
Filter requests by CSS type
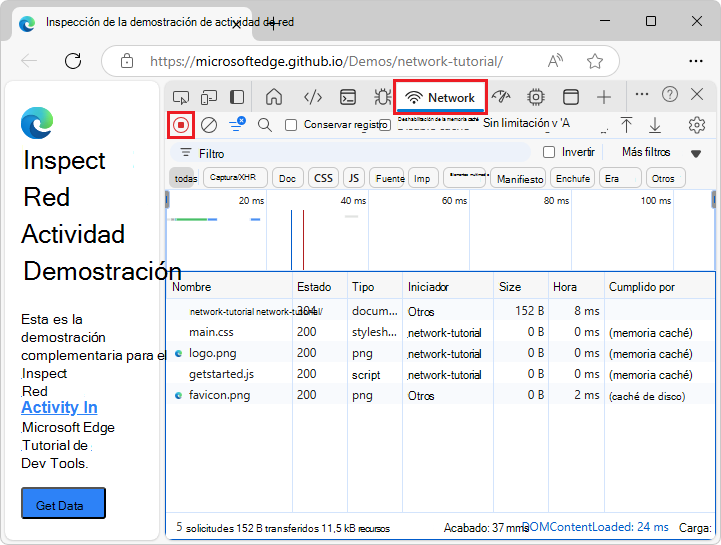323,178
